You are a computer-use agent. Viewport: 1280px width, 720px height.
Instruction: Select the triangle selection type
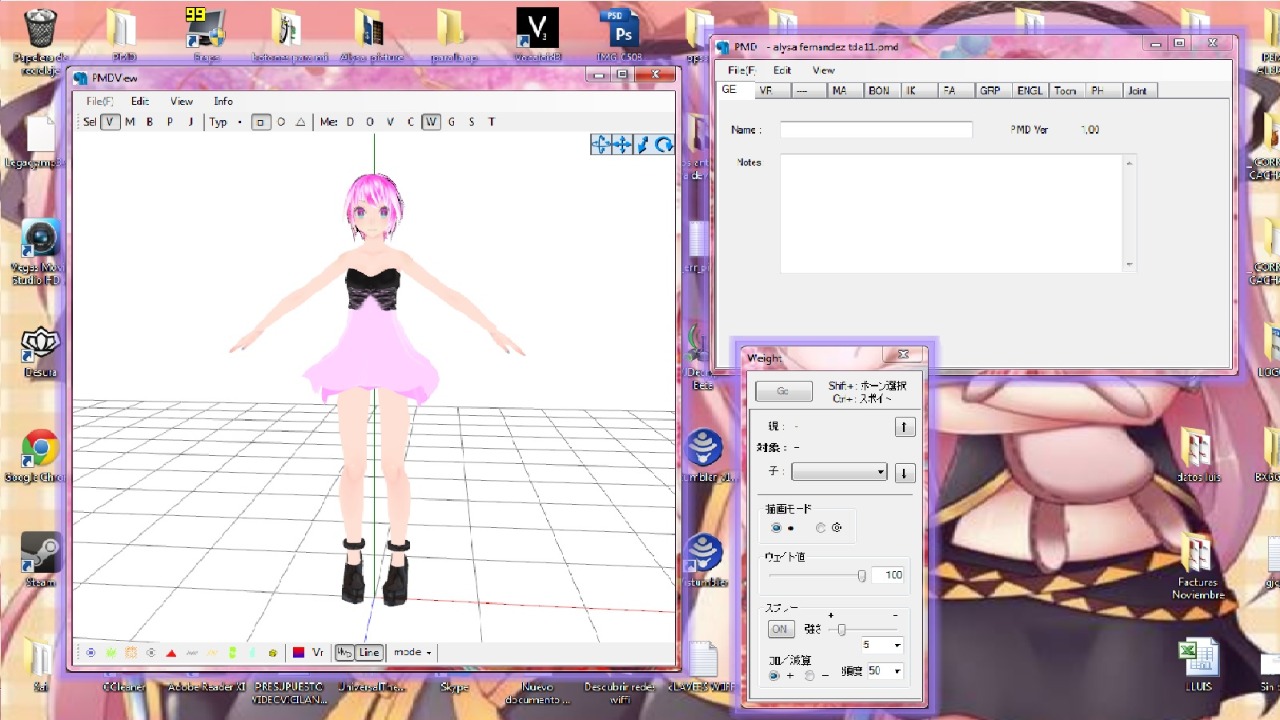coord(300,122)
